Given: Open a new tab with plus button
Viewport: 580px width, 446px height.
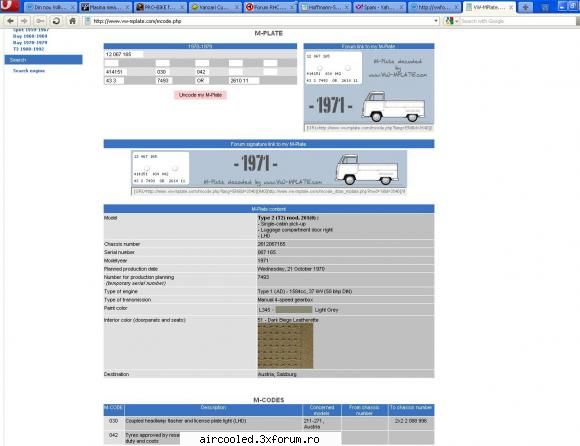Looking at the screenshot, I should pos(525,7).
